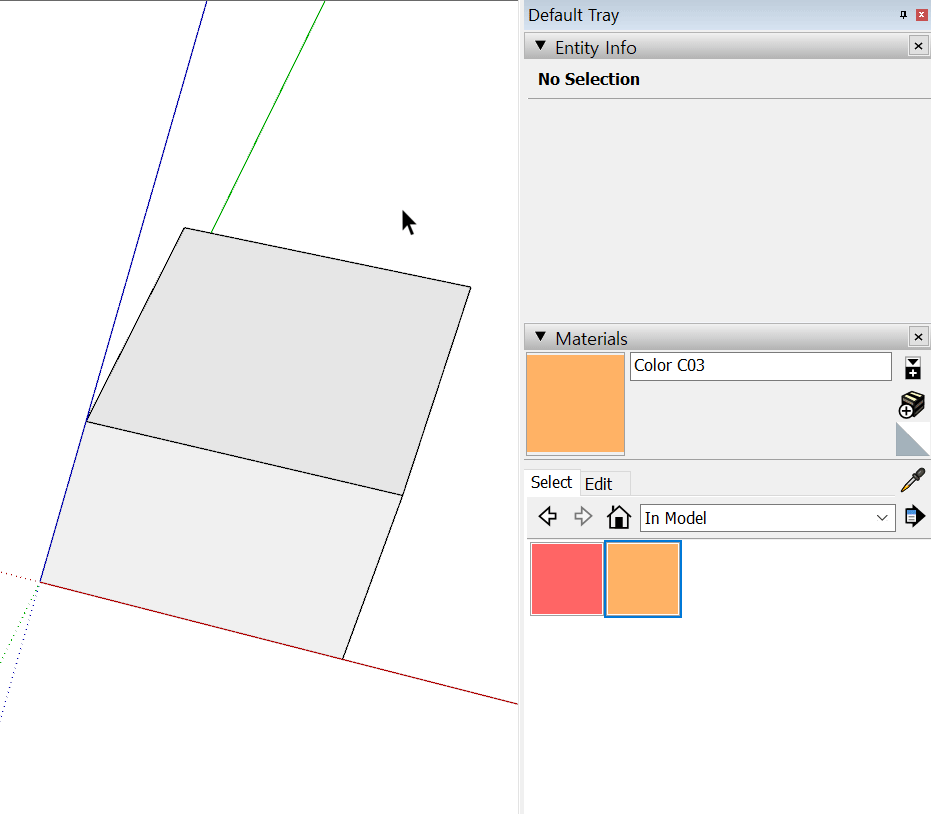
Task: Toggle the secondary selection pane icon
Action: 913,369
